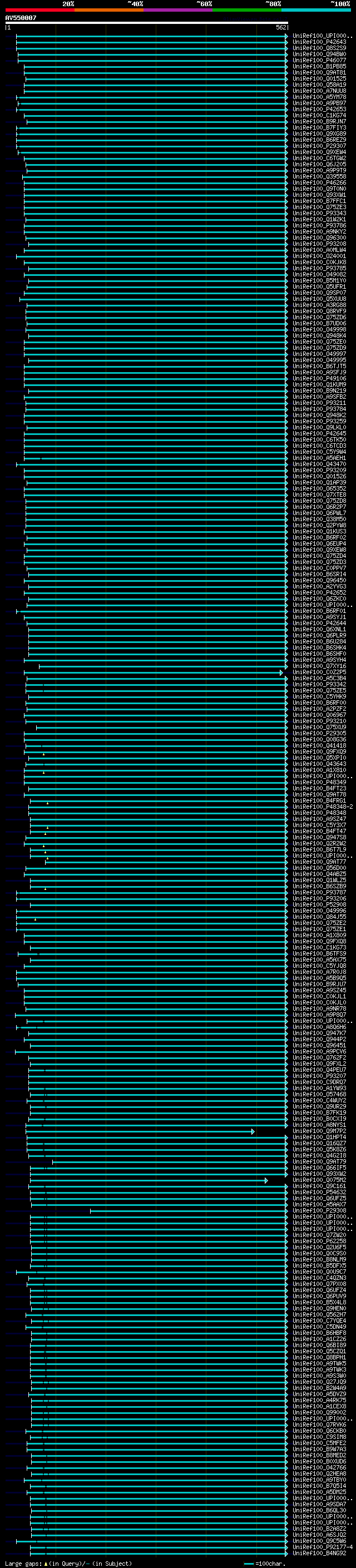Click the white query sequence bar
Viewport: 356px width, 1568px height.
[x=147, y=23]
